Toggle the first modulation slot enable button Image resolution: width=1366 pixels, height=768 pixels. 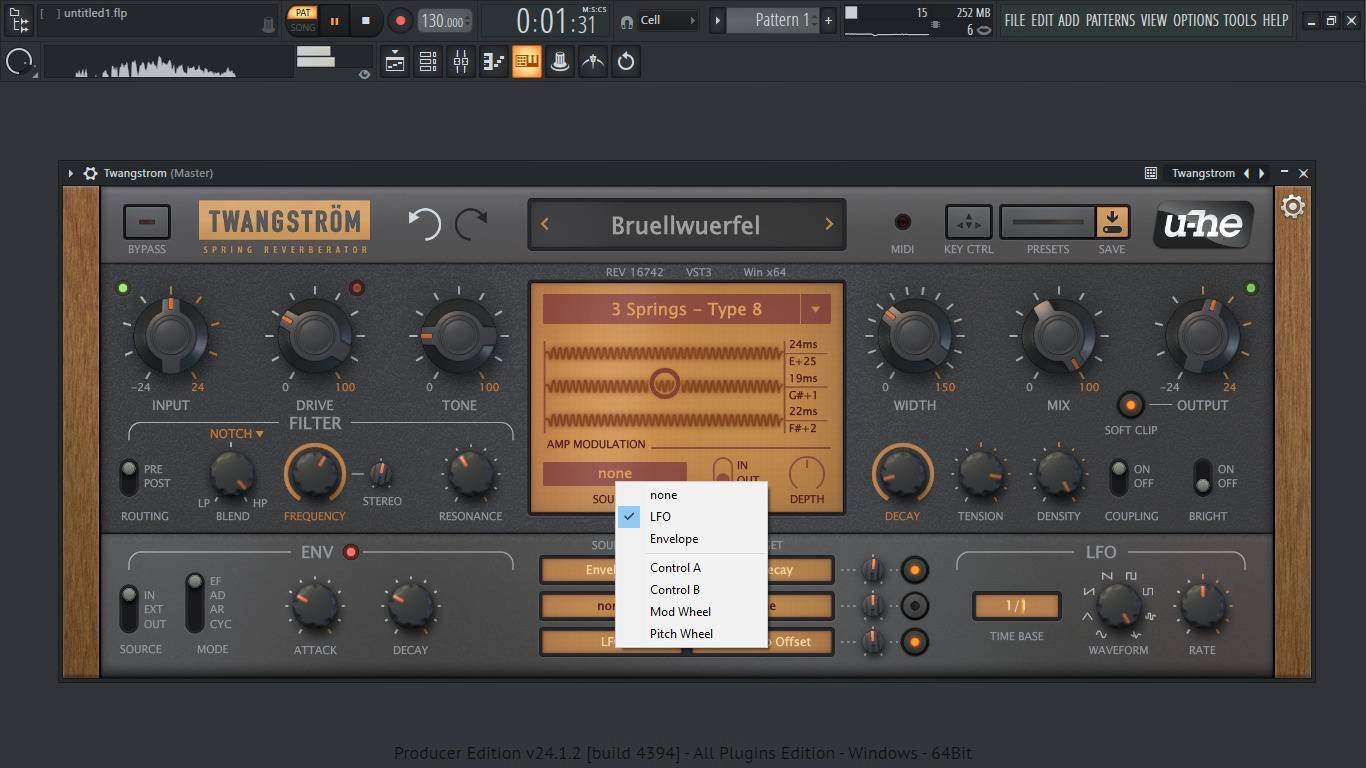tap(914, 570)
